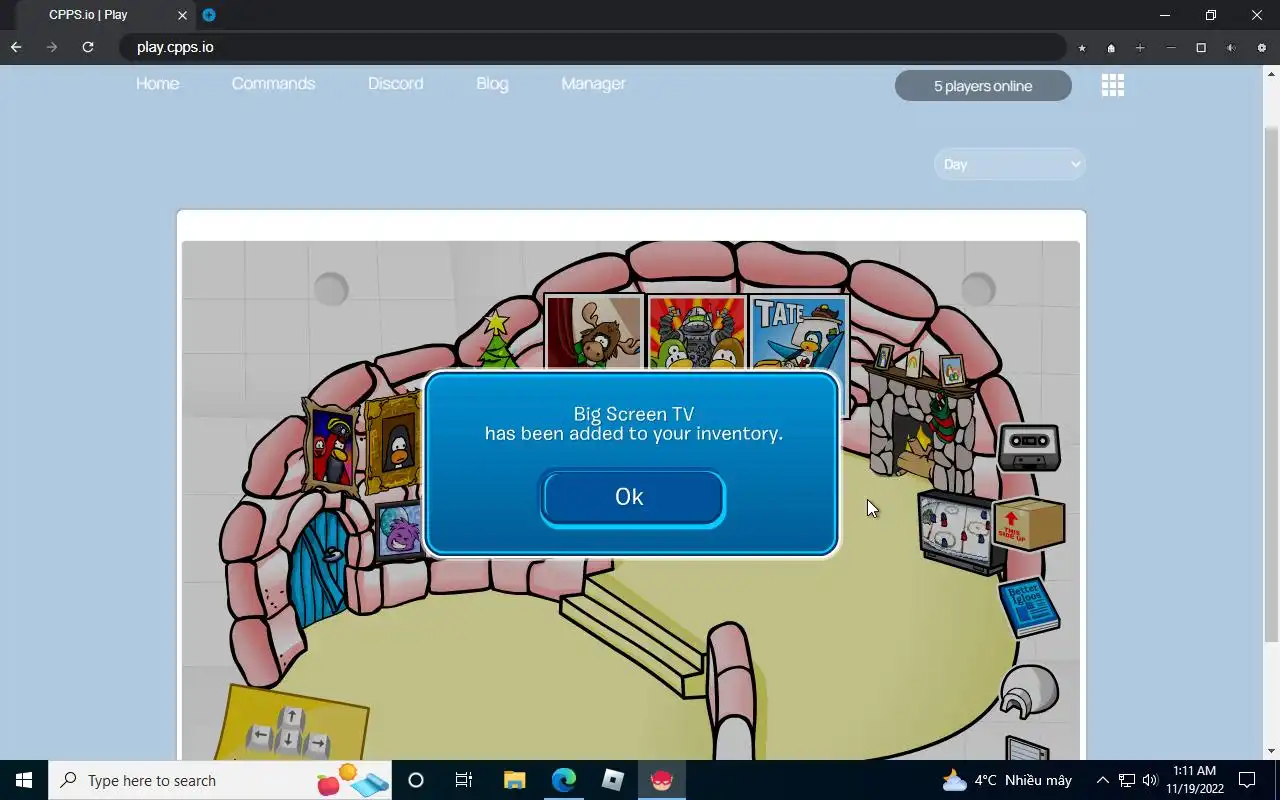Click the cardboard box furniture icon
The image size is (1280, 800).
pyautogui.click(x=1029, y=523)
